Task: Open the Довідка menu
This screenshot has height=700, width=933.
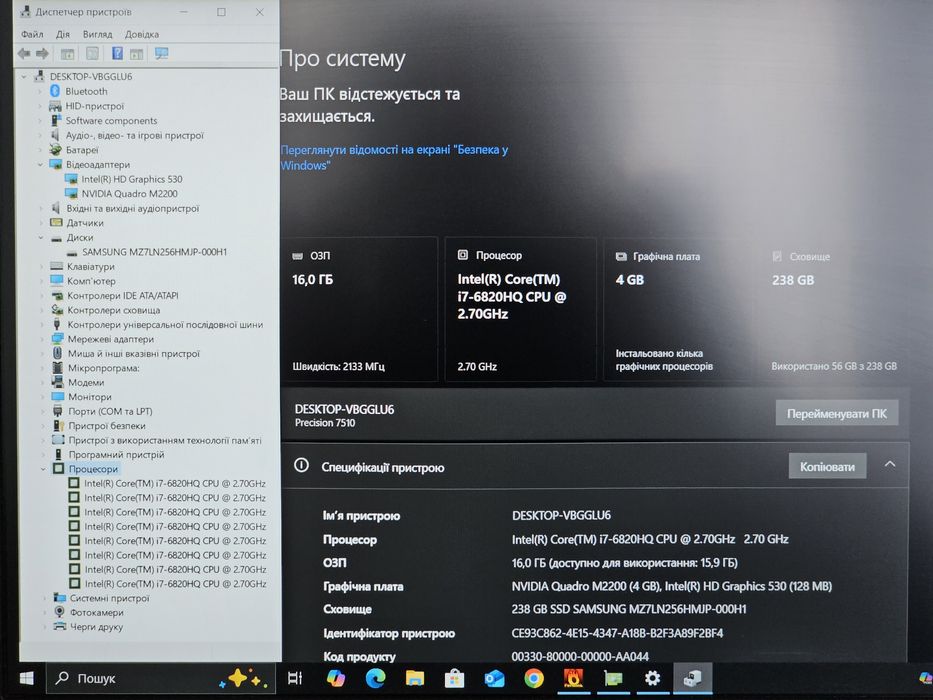Action: click(x=142, y=34)
